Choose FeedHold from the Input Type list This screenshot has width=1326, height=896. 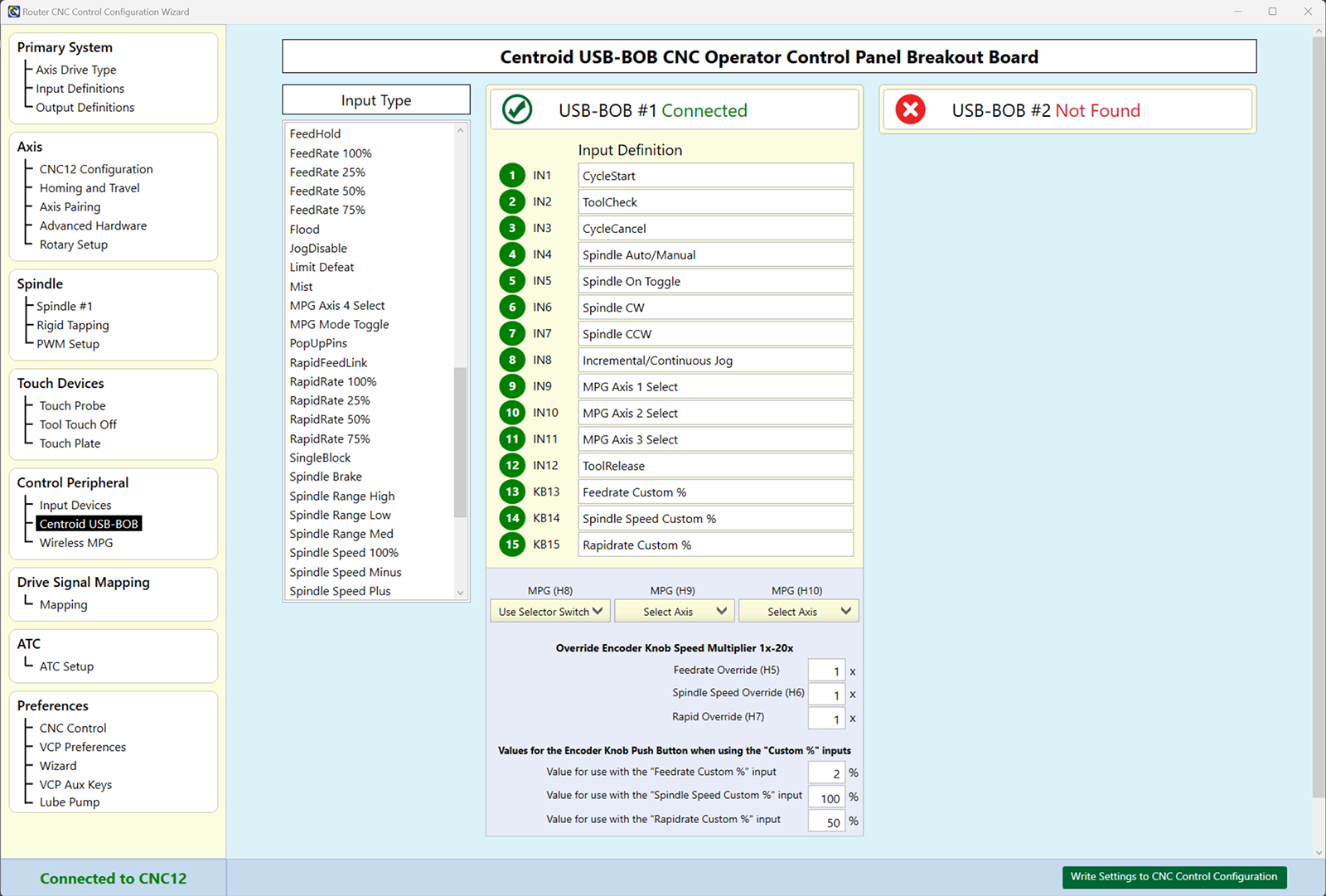(315, 133)
